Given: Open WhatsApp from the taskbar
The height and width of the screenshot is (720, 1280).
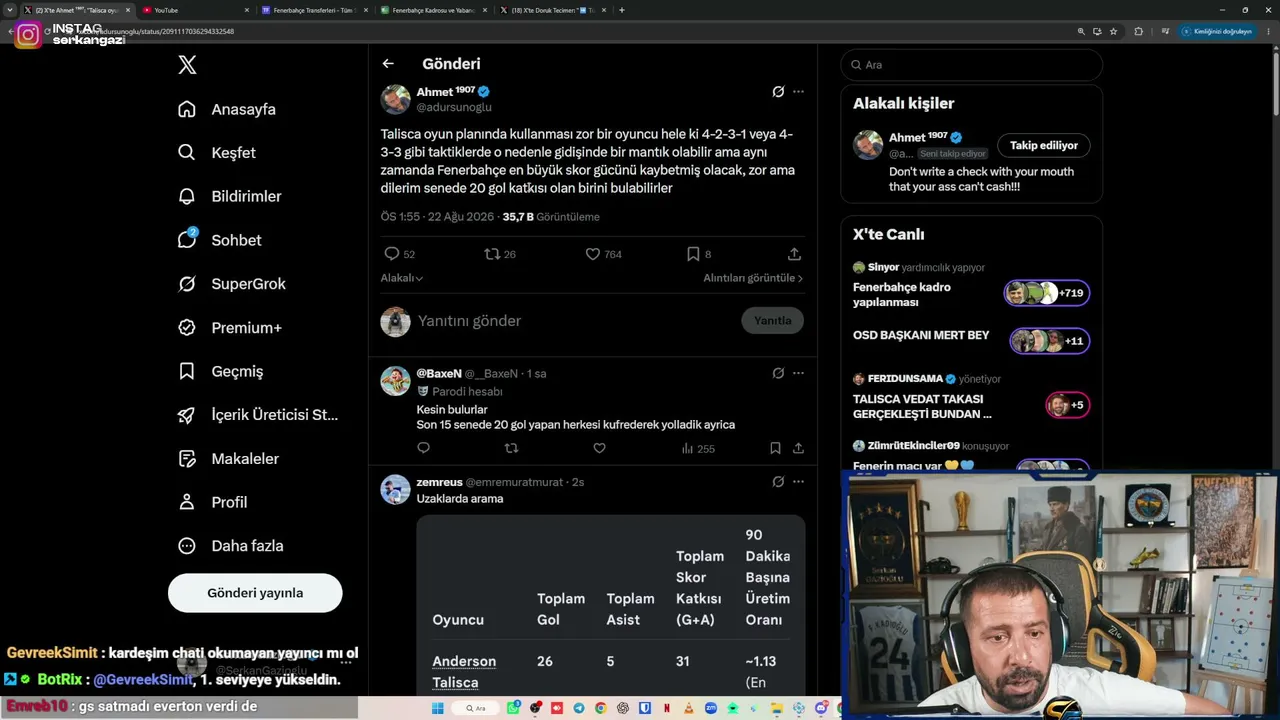Looking at the screenshot, I should pos(513,708).
